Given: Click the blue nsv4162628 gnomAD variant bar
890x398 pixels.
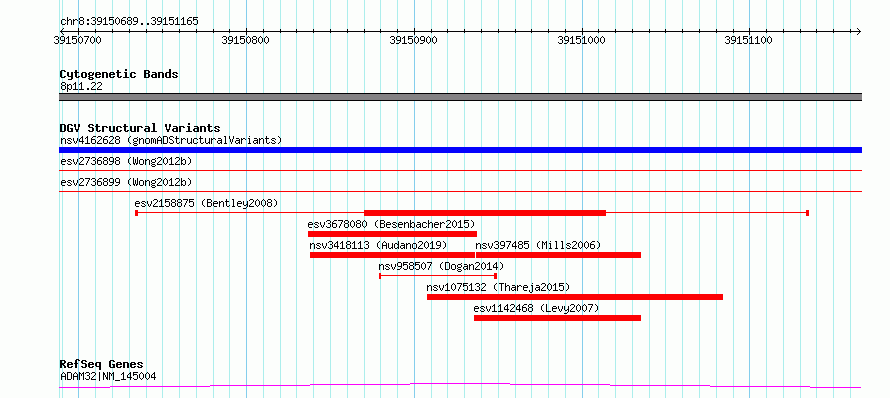Looking at the screenshot, I should tap(460, 150).
